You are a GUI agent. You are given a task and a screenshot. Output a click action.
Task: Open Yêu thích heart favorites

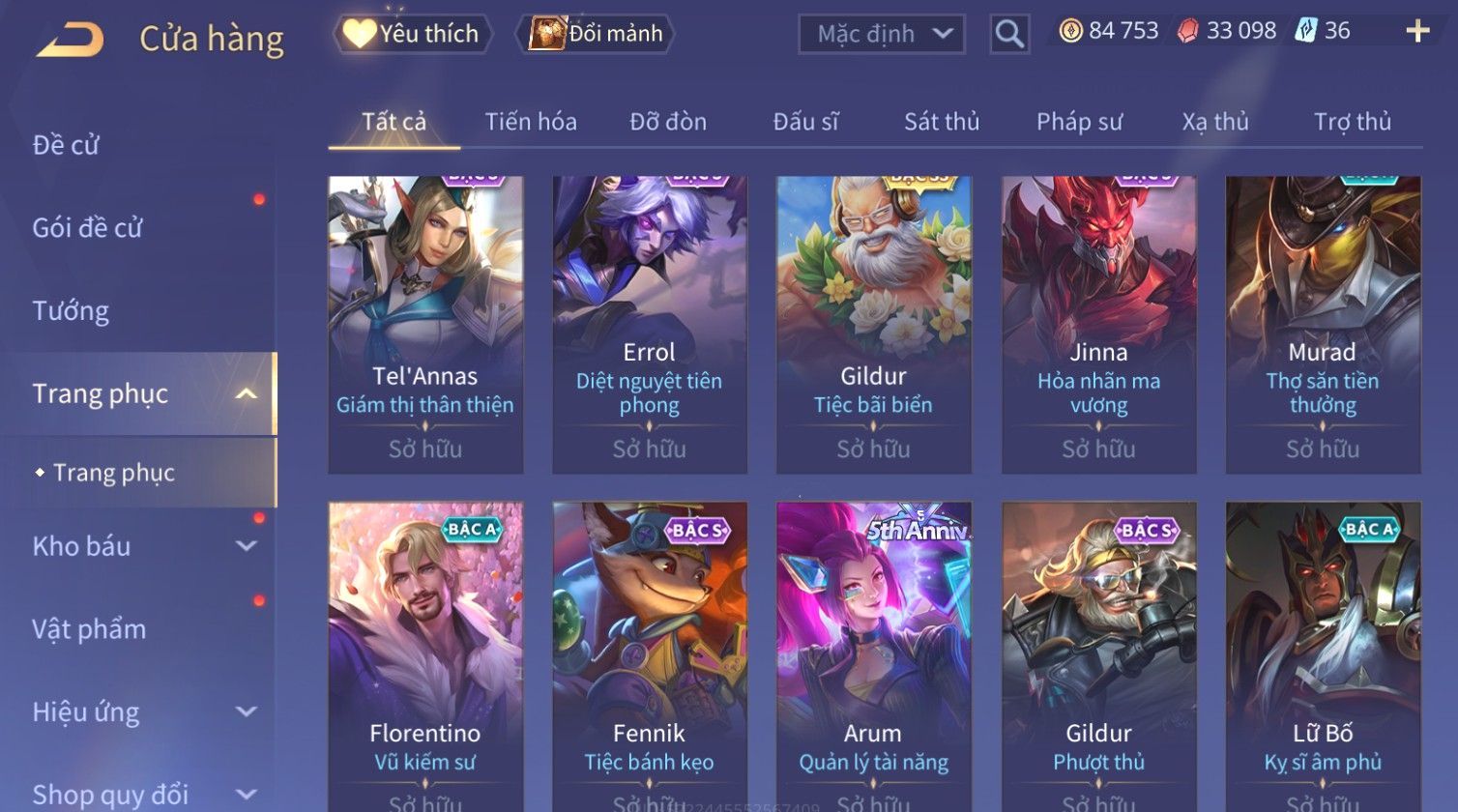click(x=412, y=34)
